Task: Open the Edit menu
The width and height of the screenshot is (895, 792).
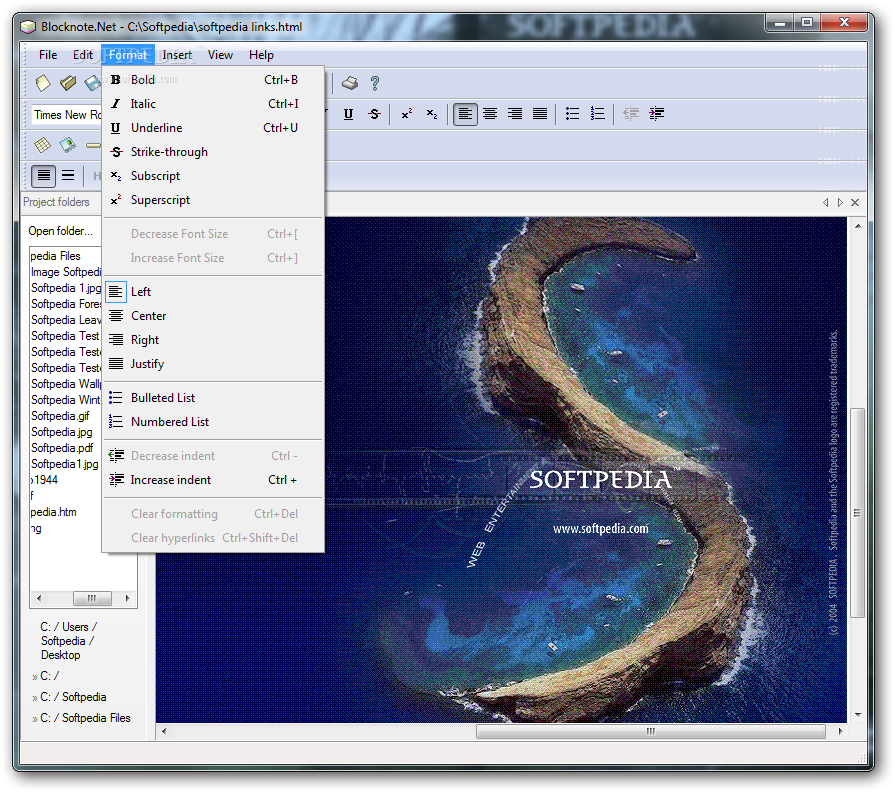Action: click(83, 55)
